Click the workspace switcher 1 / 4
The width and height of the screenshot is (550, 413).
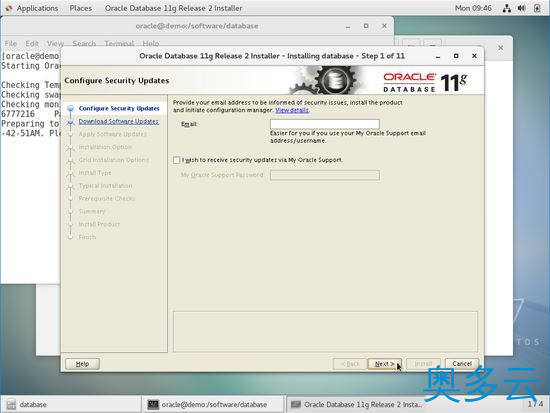click(535, 404)
